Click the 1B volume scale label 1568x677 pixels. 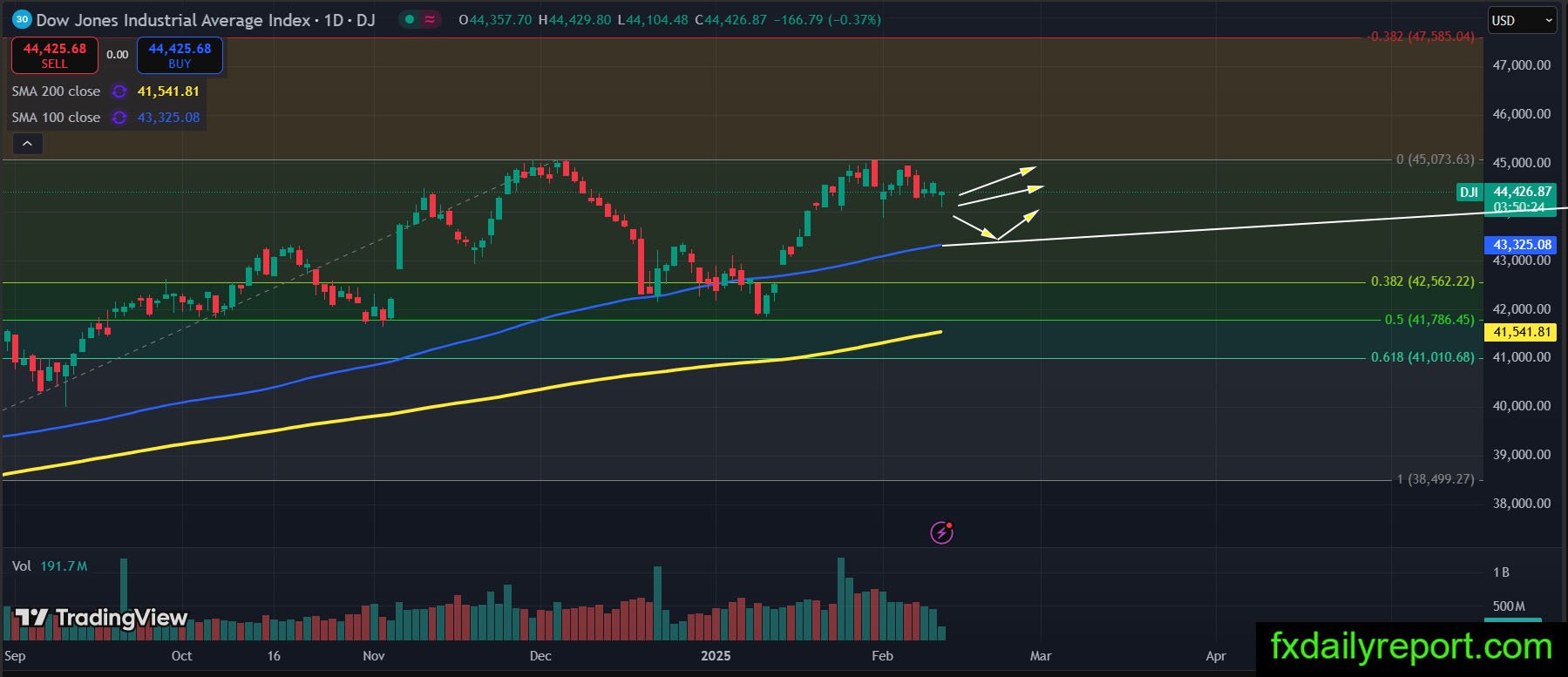[1501, 572]
